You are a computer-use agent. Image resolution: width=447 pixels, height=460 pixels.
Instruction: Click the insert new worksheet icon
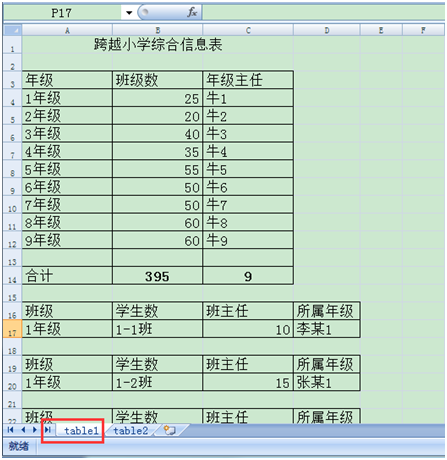170,430
